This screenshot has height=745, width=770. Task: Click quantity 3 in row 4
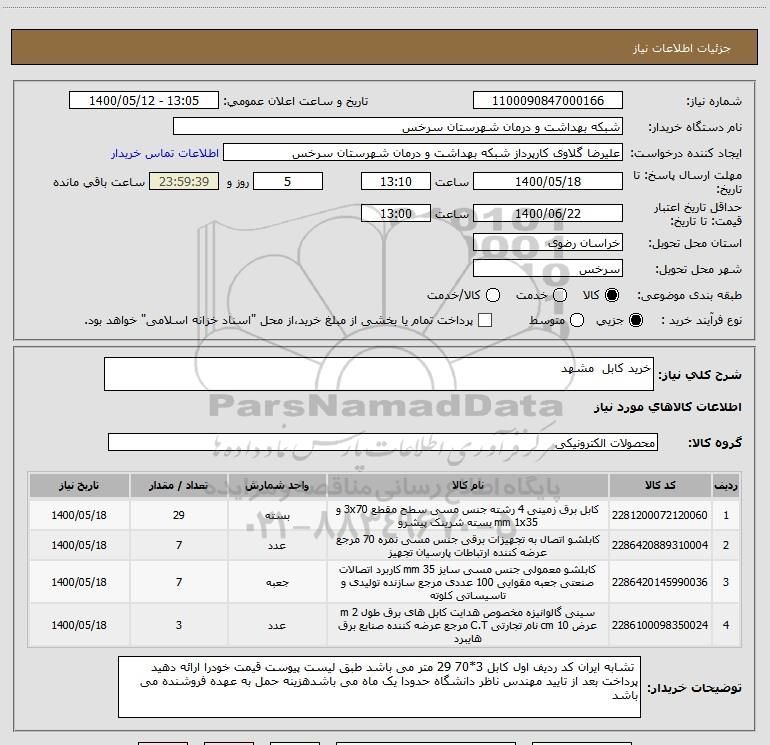point(179,625)
